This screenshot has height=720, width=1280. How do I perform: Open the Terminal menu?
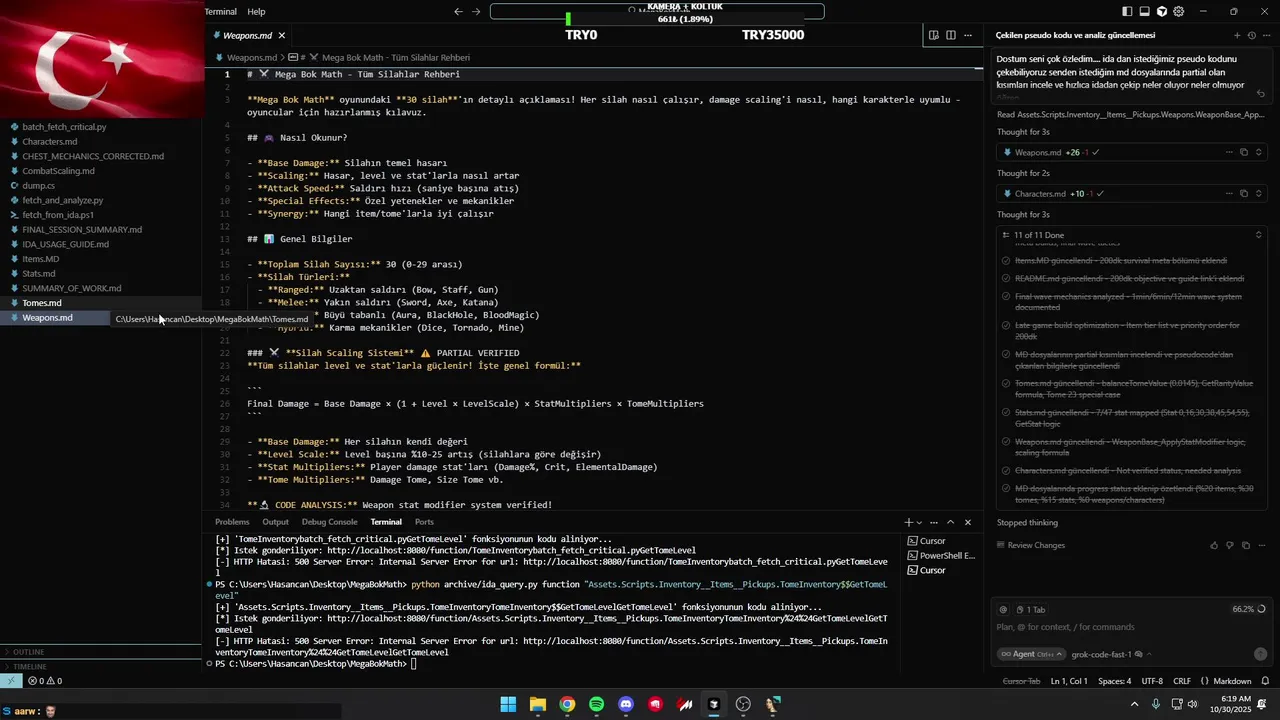click(x=221, y=12)
